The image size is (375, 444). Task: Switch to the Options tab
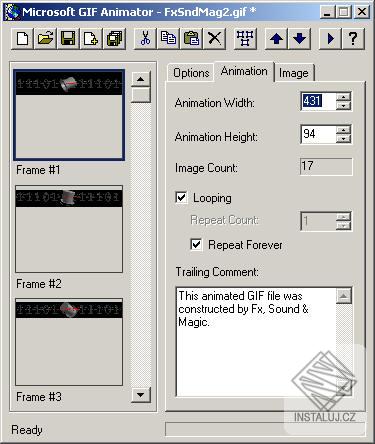[191, 73]
